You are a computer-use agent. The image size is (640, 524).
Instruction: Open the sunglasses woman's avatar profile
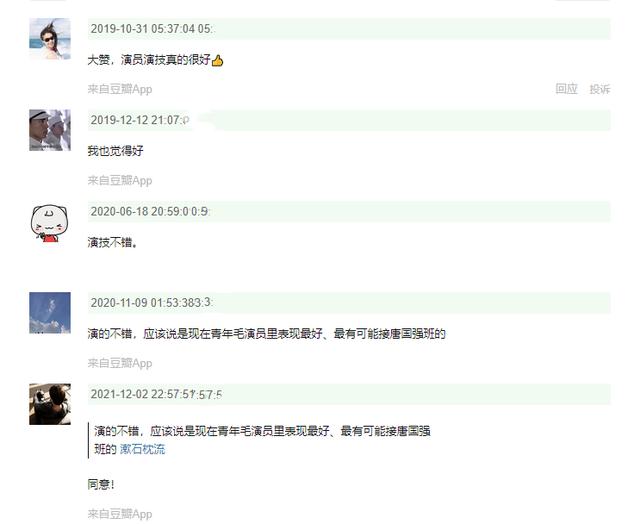tap(50, 38)
